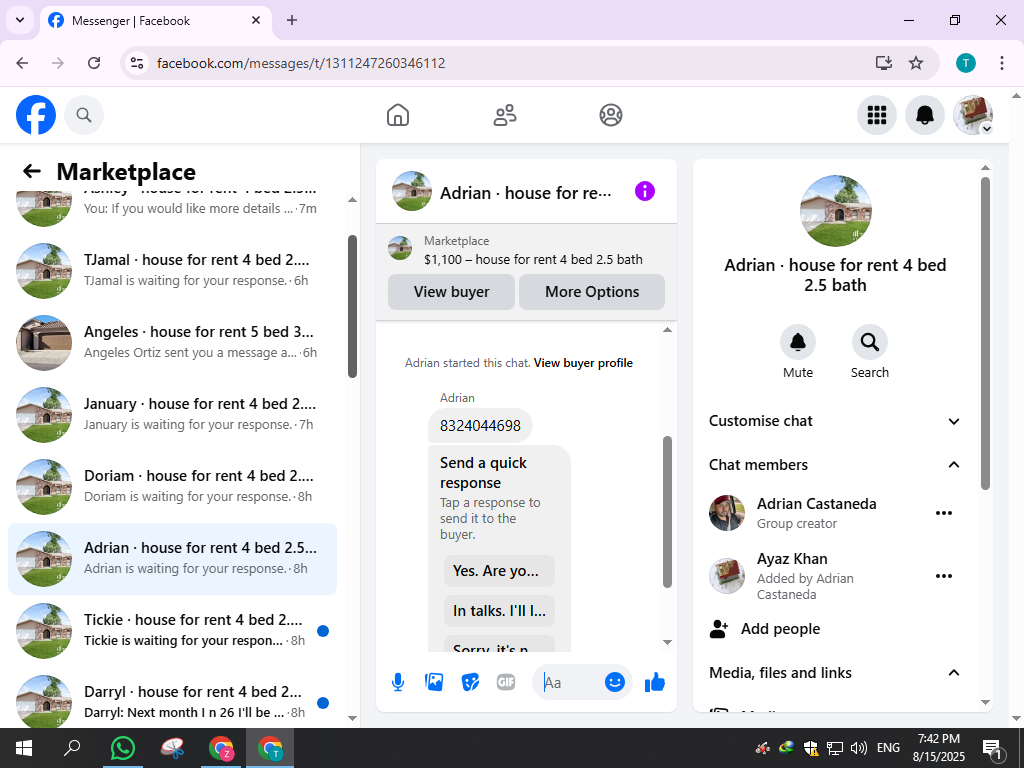Expand Customise chat section
Screen dimensions: 1024x768
(x=835, y=421)
